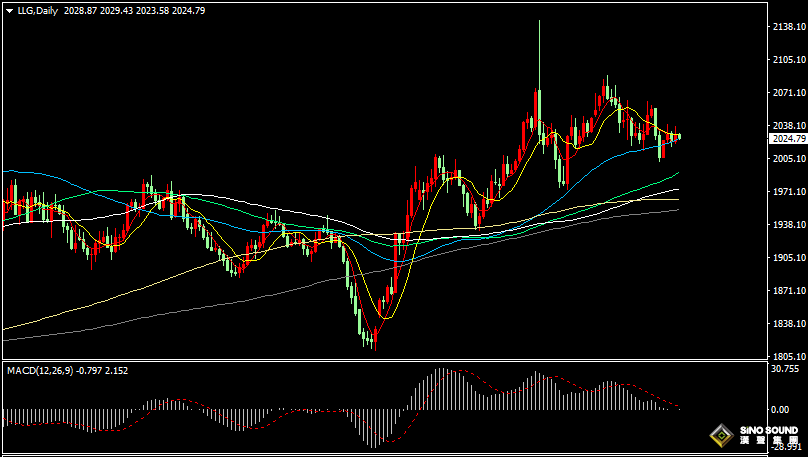Click the Sino Sound diamond logo icon
The width and height of the screenshot is (808, 457).
[x=720, y=436]
